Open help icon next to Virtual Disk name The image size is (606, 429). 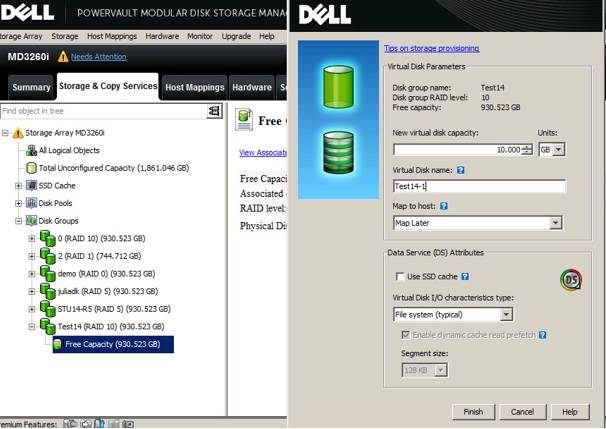(x=460, y=170)
